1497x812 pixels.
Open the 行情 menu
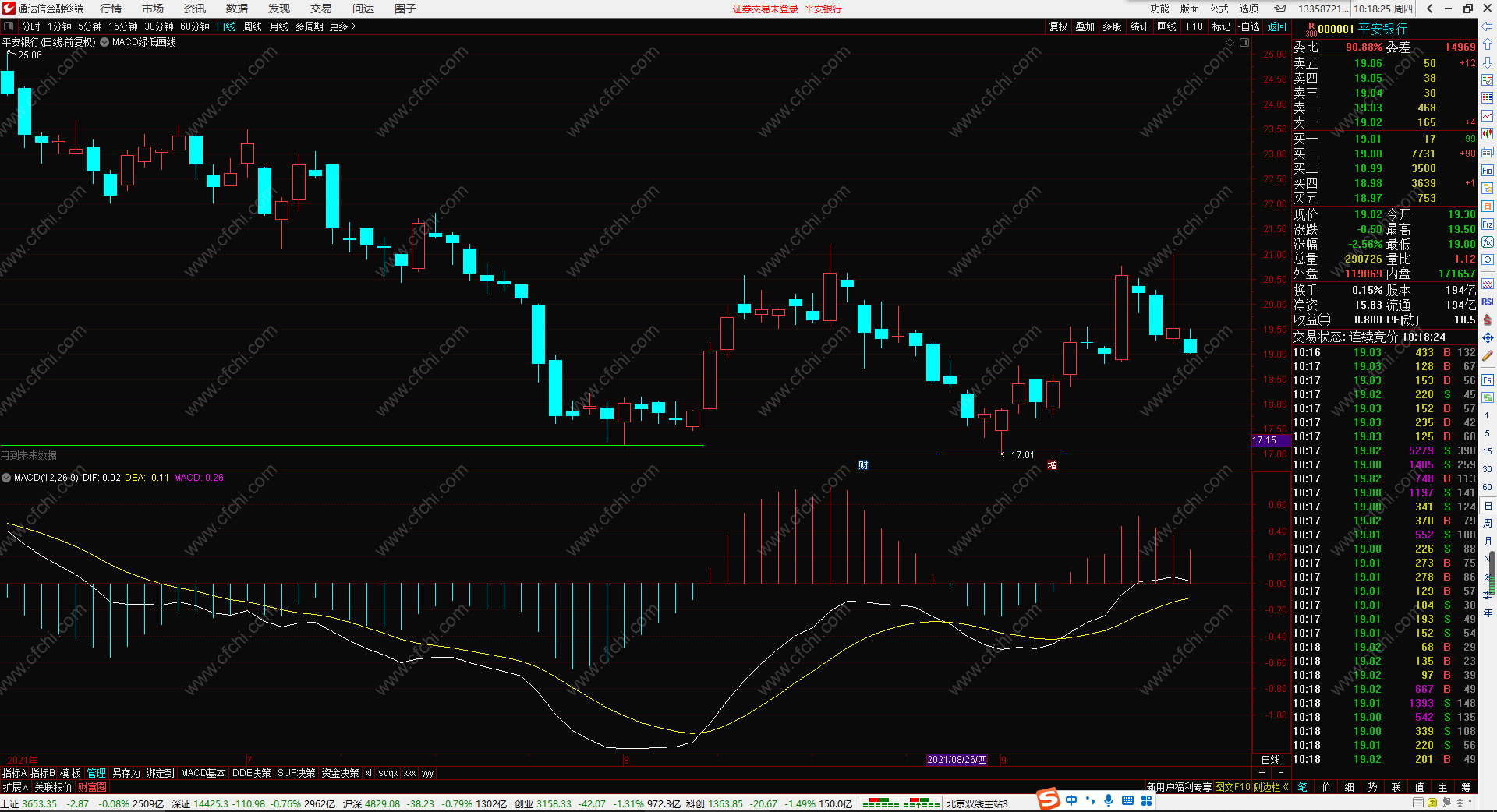coord(111,9)
